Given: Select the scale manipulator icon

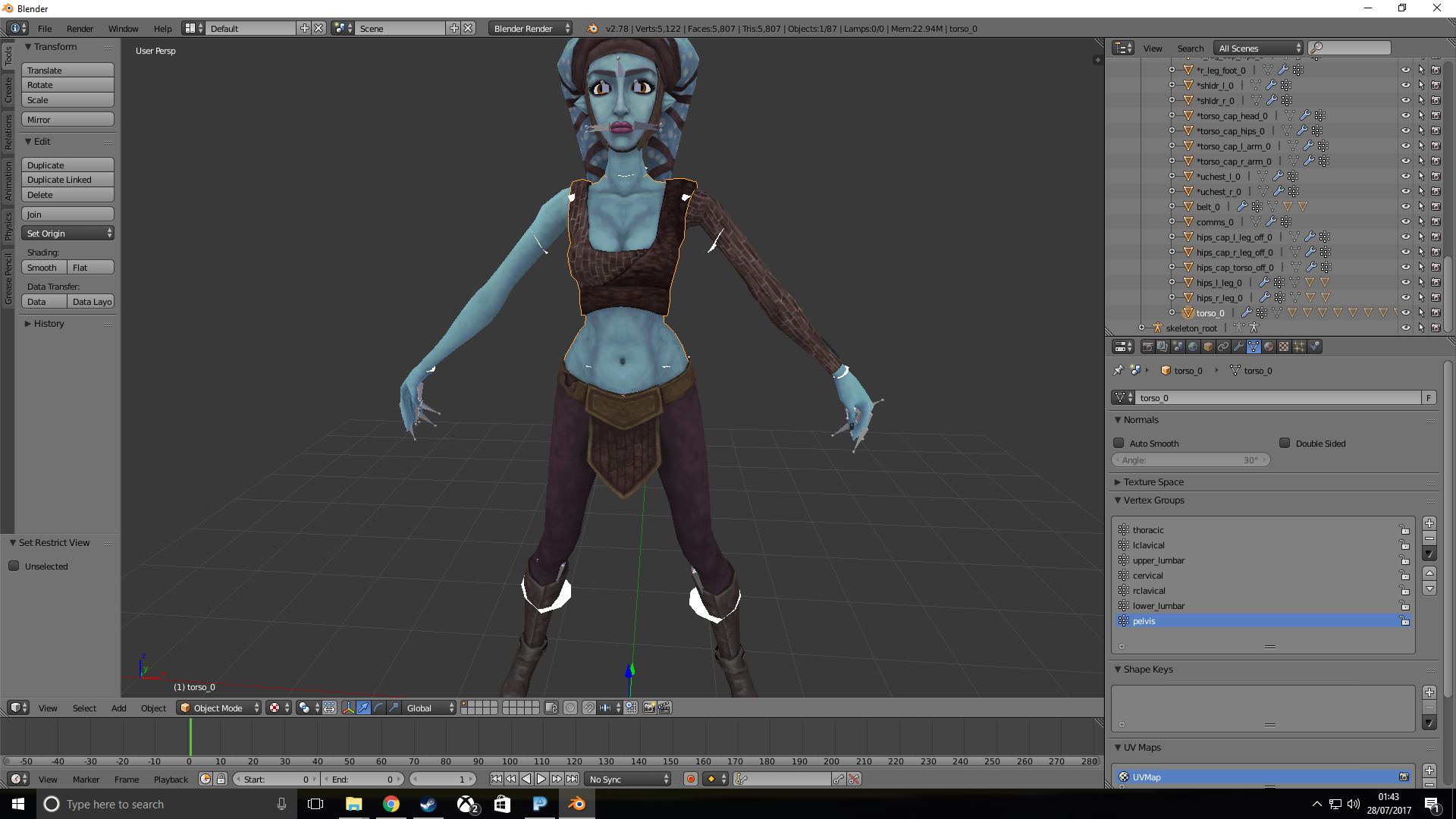Looking at the screenshot, I should [x=394, y=708].
